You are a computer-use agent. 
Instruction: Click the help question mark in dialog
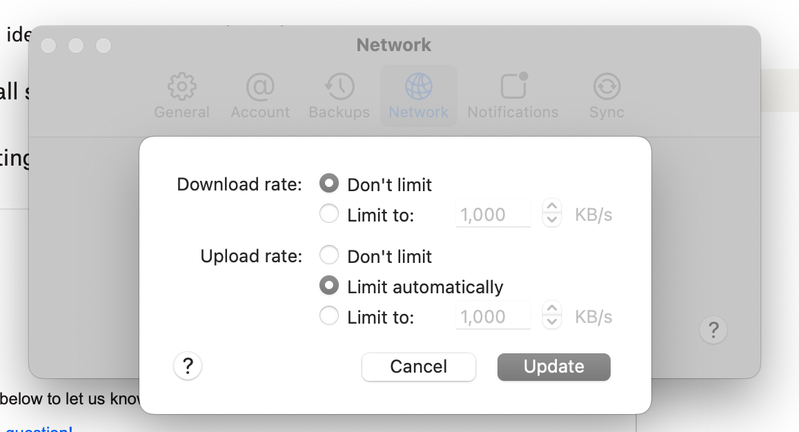click(187, 366)
